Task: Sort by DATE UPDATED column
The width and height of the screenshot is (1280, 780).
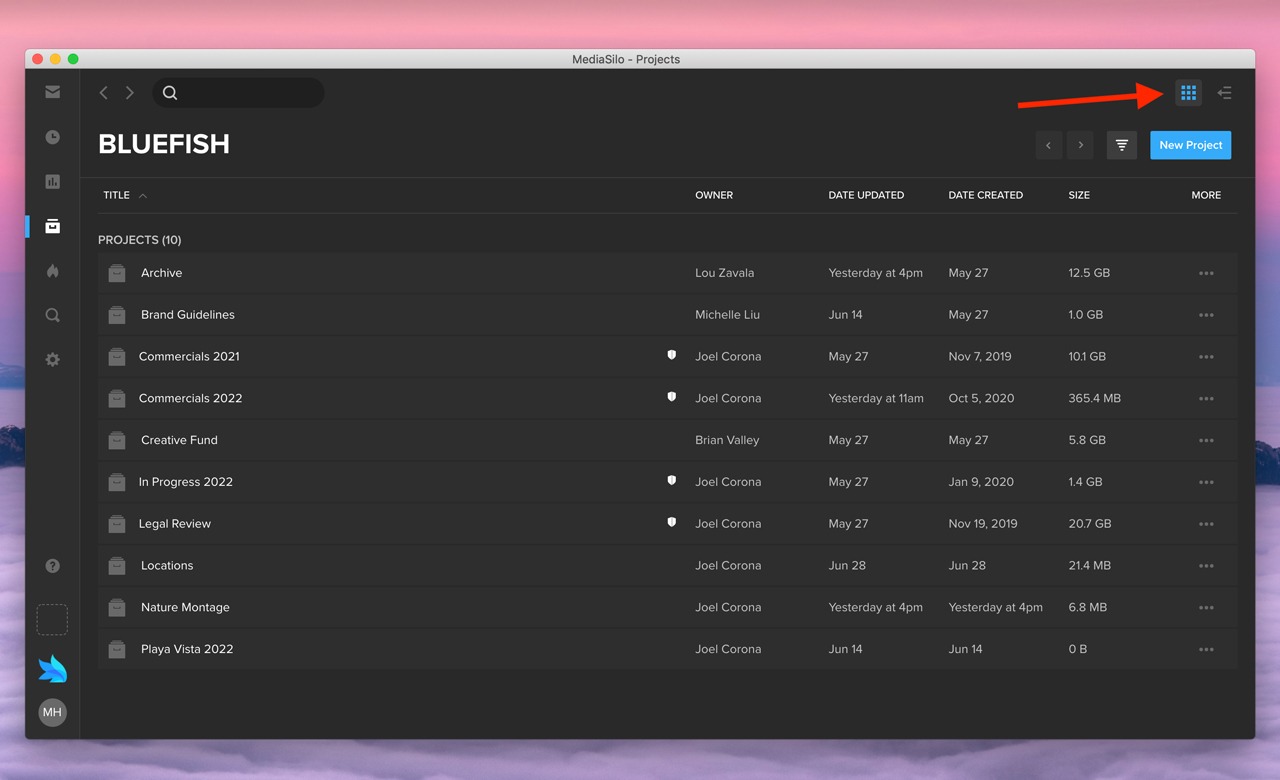Action: click(x=866, y=195)
